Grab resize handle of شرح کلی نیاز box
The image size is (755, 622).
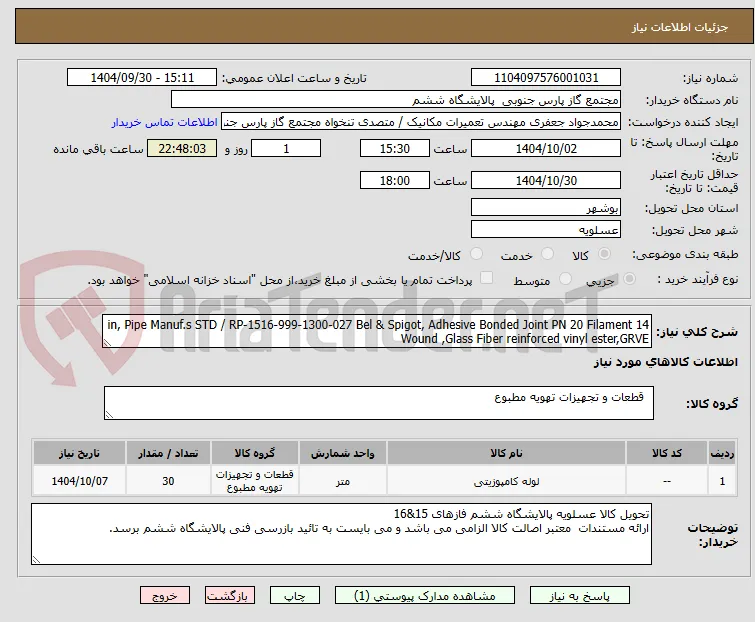click(107, 342)
